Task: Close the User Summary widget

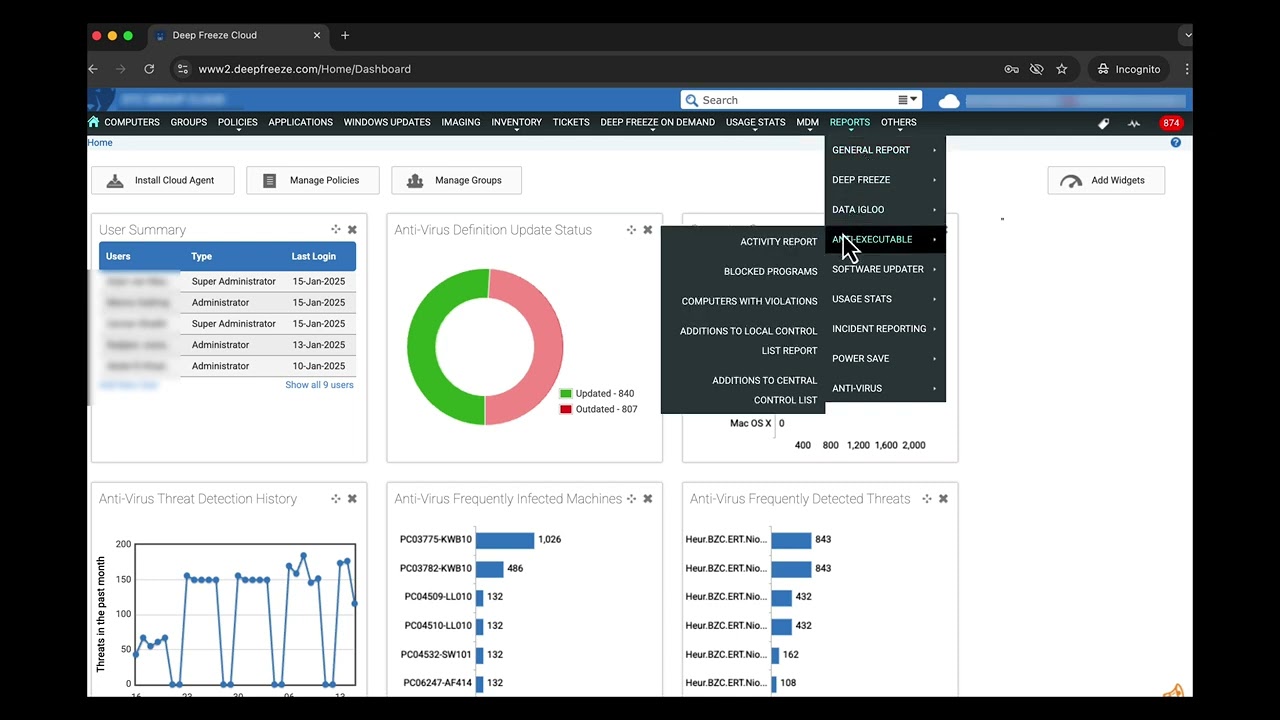Action: pos(352,230)
